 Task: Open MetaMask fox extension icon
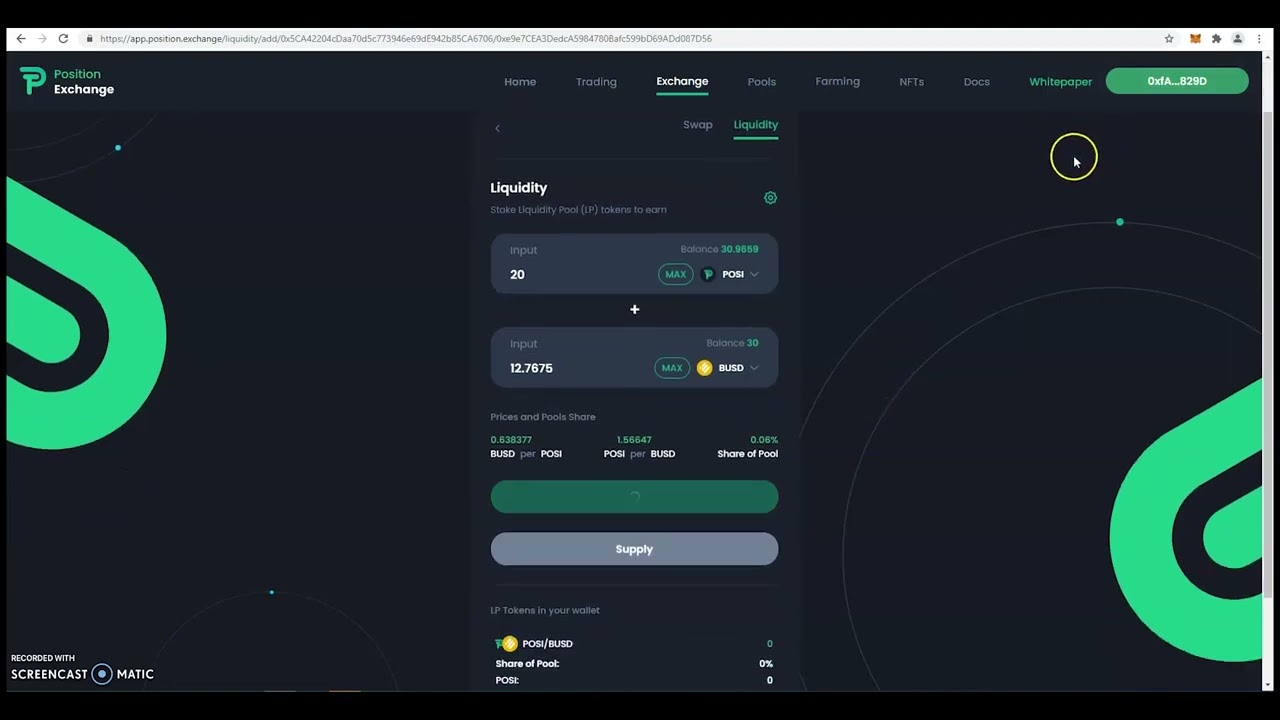click(x=1195, y=39)
